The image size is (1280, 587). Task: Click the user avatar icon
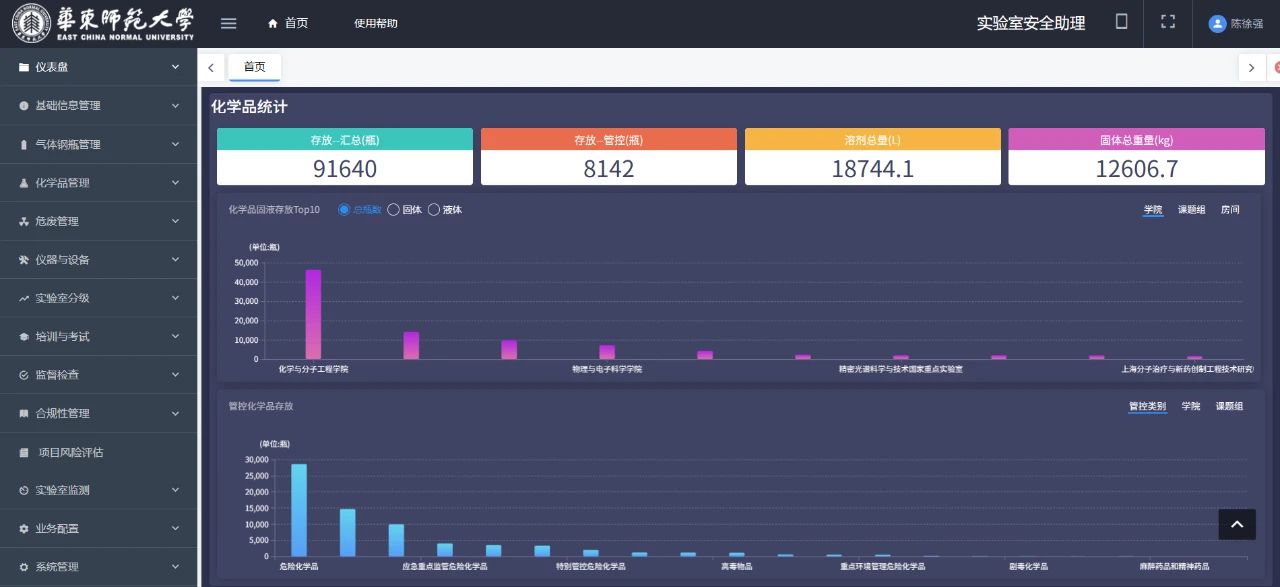pyautogui.click(x=1217, y=23)
